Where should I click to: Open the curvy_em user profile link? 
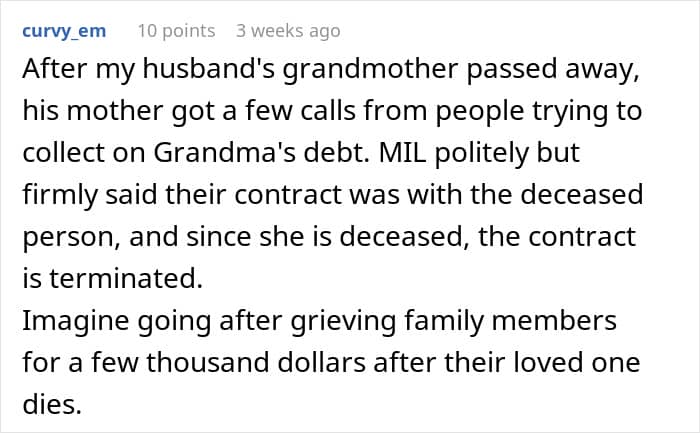coord(64,31)
